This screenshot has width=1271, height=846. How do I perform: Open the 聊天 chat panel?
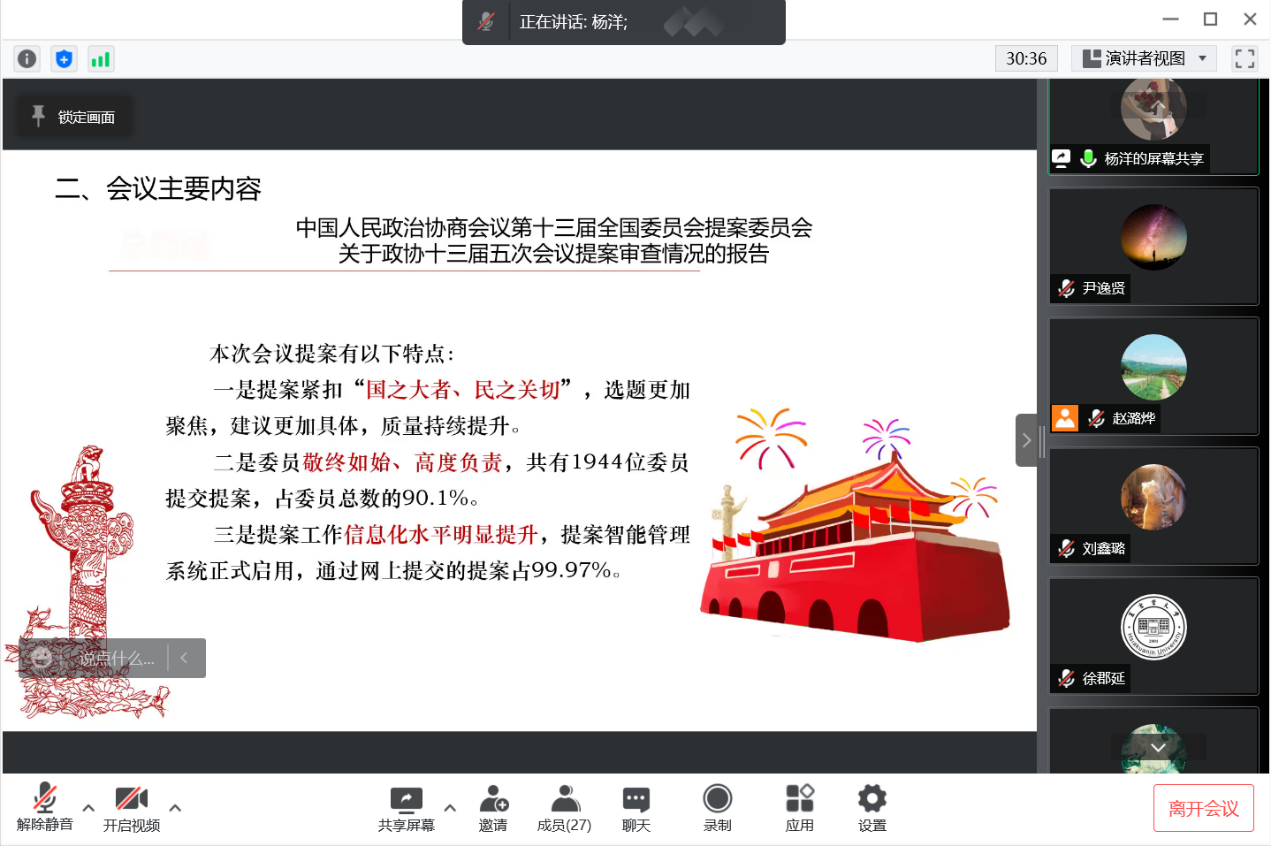pyautogui.click(x=636, y=808)
